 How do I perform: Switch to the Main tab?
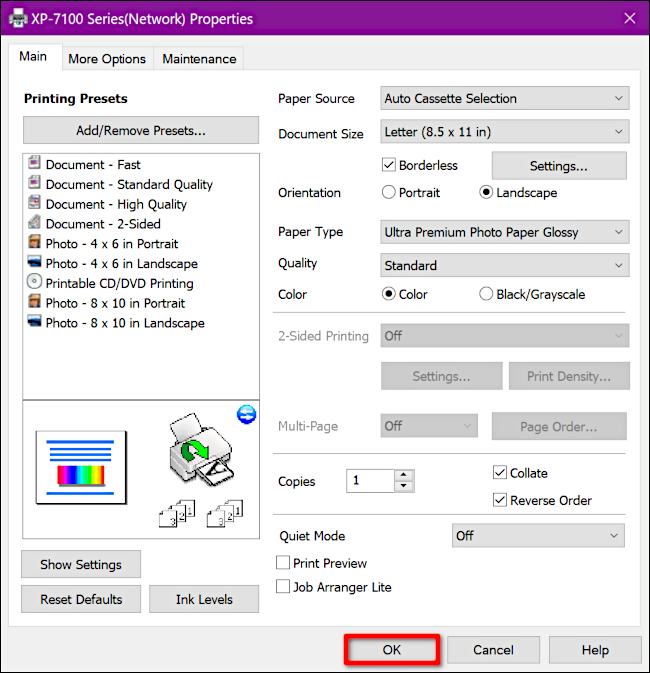click(33, 56)
